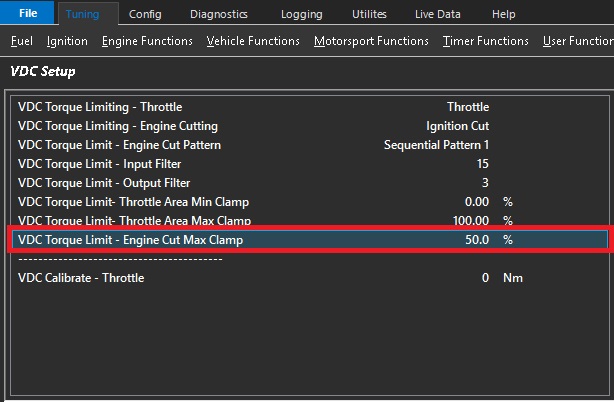The height and width of the screenshot is (402, 614).
Task: Expand the Engine Functions menu
Action: point(147,41)
